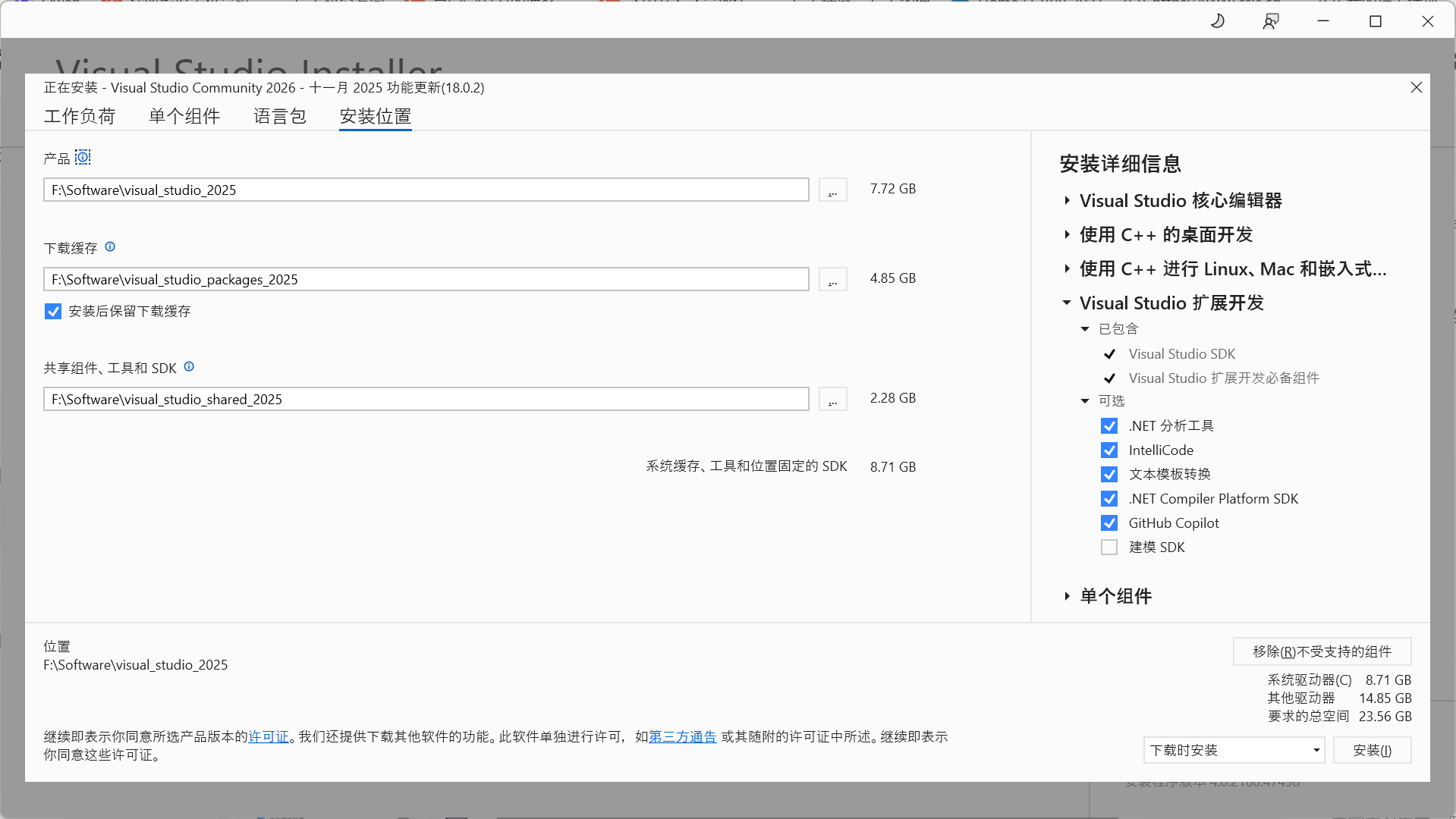This screenshot has width=1456, height=819.
Task: Collapse Visual Studio 扩展开发 node
Action: (1067, 303)
